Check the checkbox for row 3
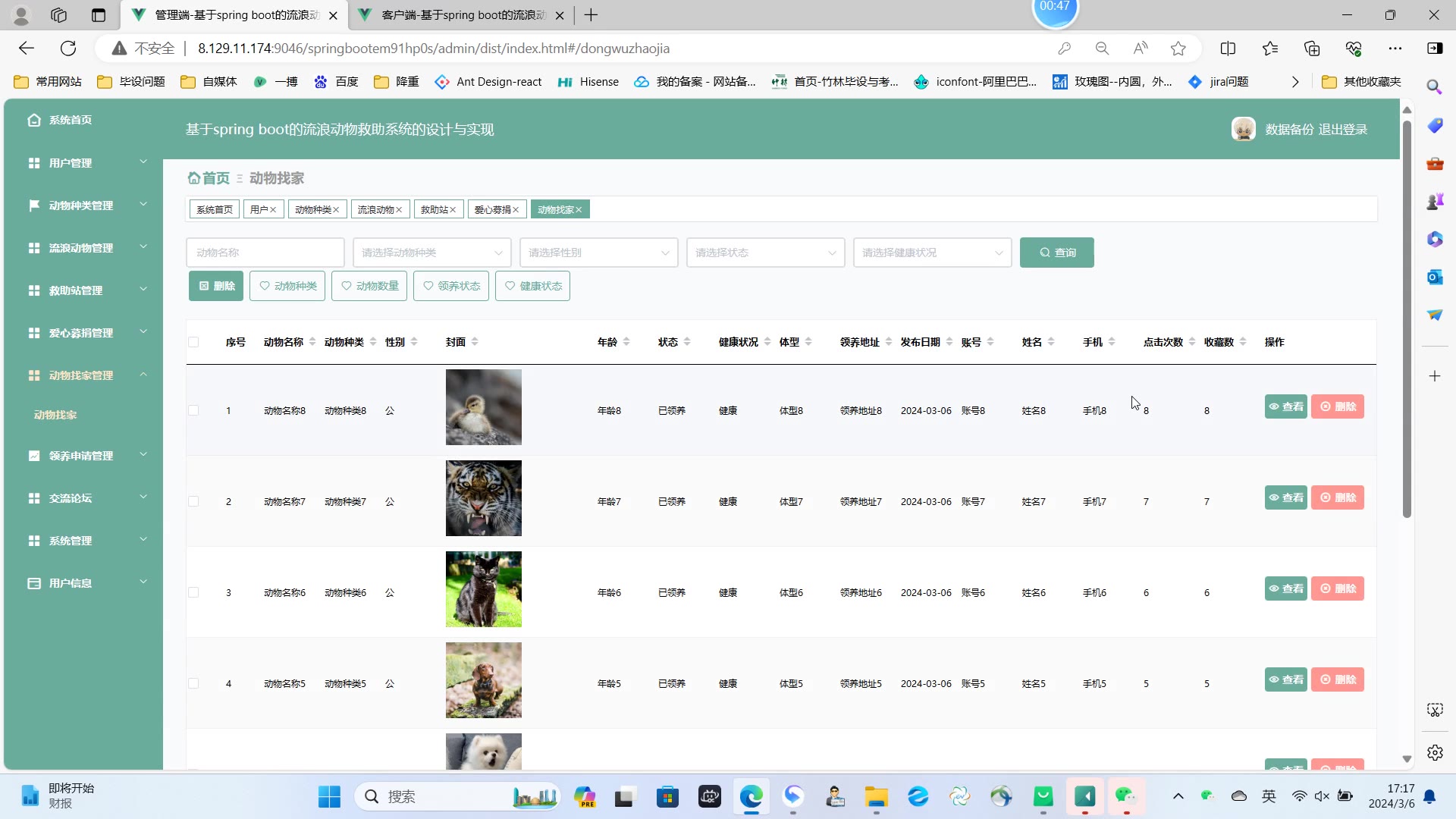Screen dimensions: 1456x819 193,592
